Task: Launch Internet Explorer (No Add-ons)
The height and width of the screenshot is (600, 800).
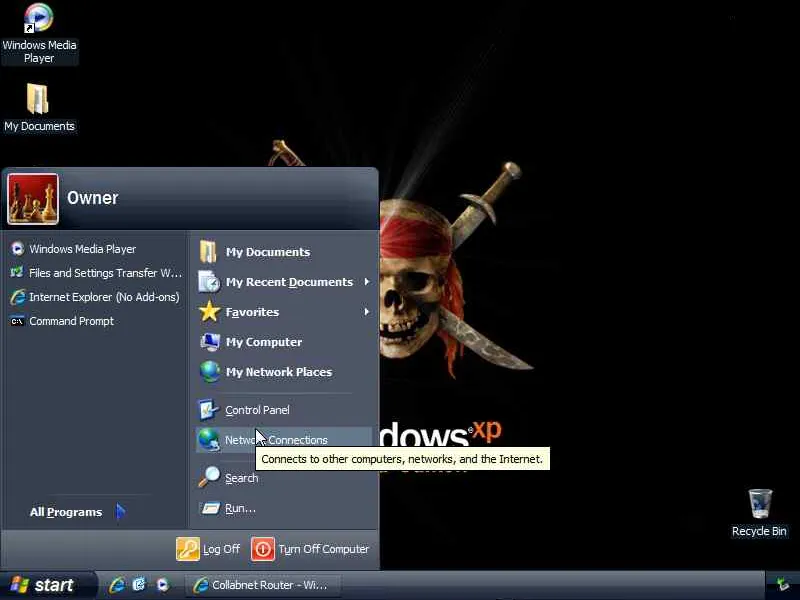Action: 95,297
